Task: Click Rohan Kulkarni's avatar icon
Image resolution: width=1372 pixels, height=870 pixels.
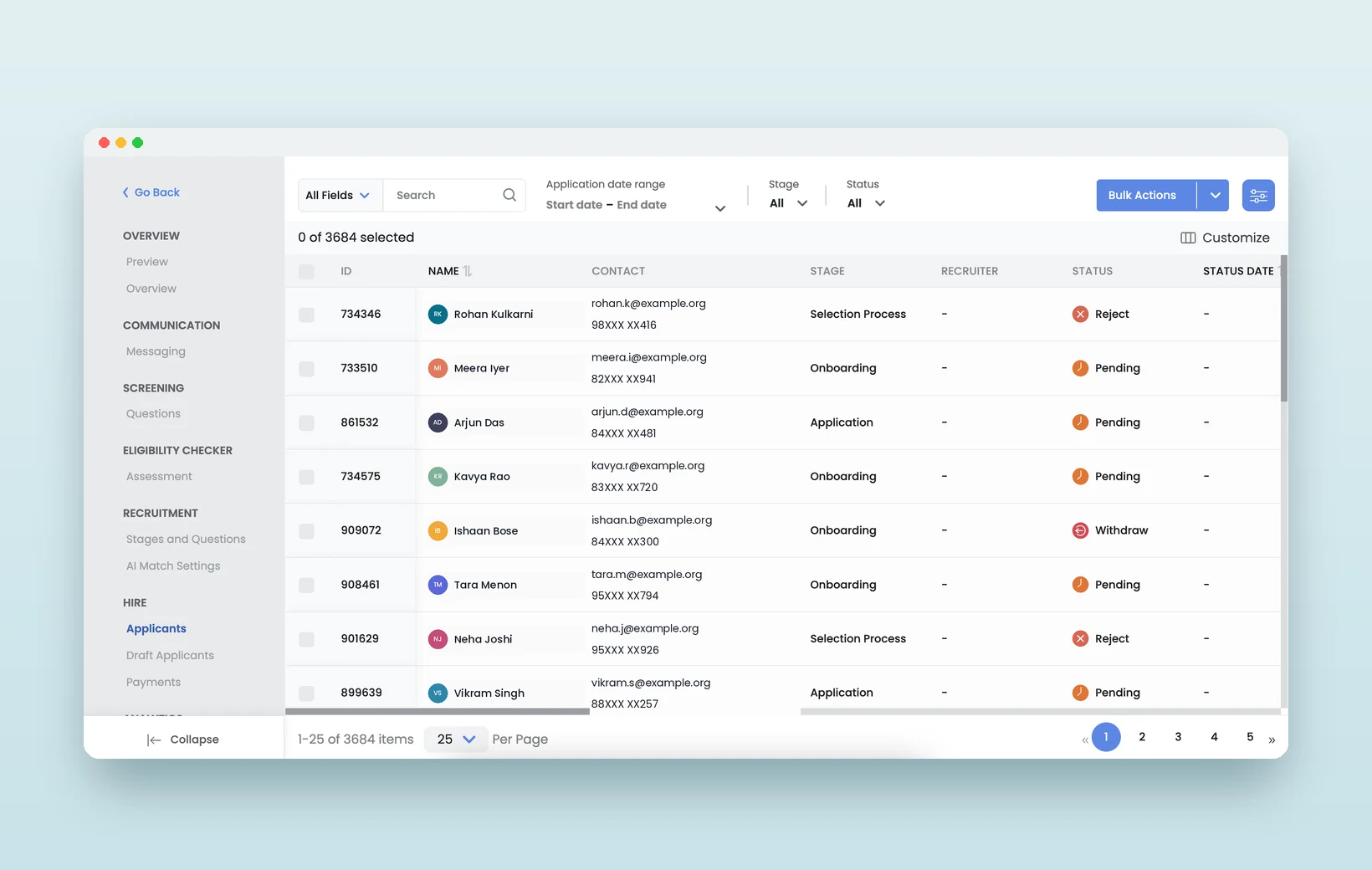Action: click(x=438, y=315)
